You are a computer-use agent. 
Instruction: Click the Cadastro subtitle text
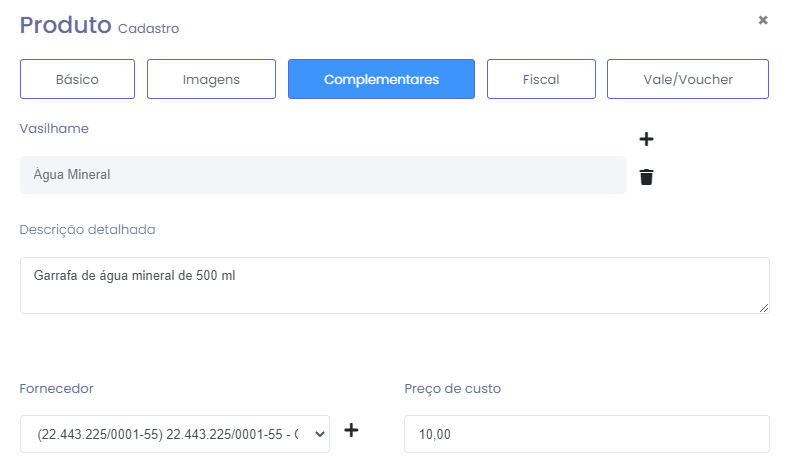click(148, 29)
